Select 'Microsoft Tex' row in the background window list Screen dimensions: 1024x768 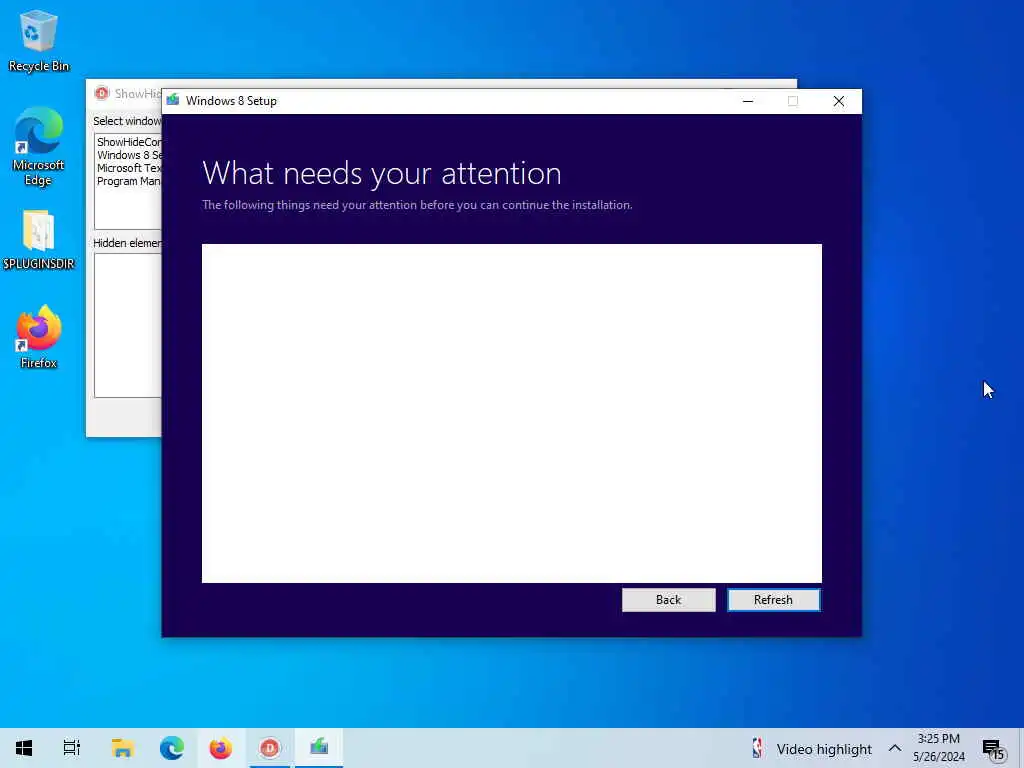point(129,168)
